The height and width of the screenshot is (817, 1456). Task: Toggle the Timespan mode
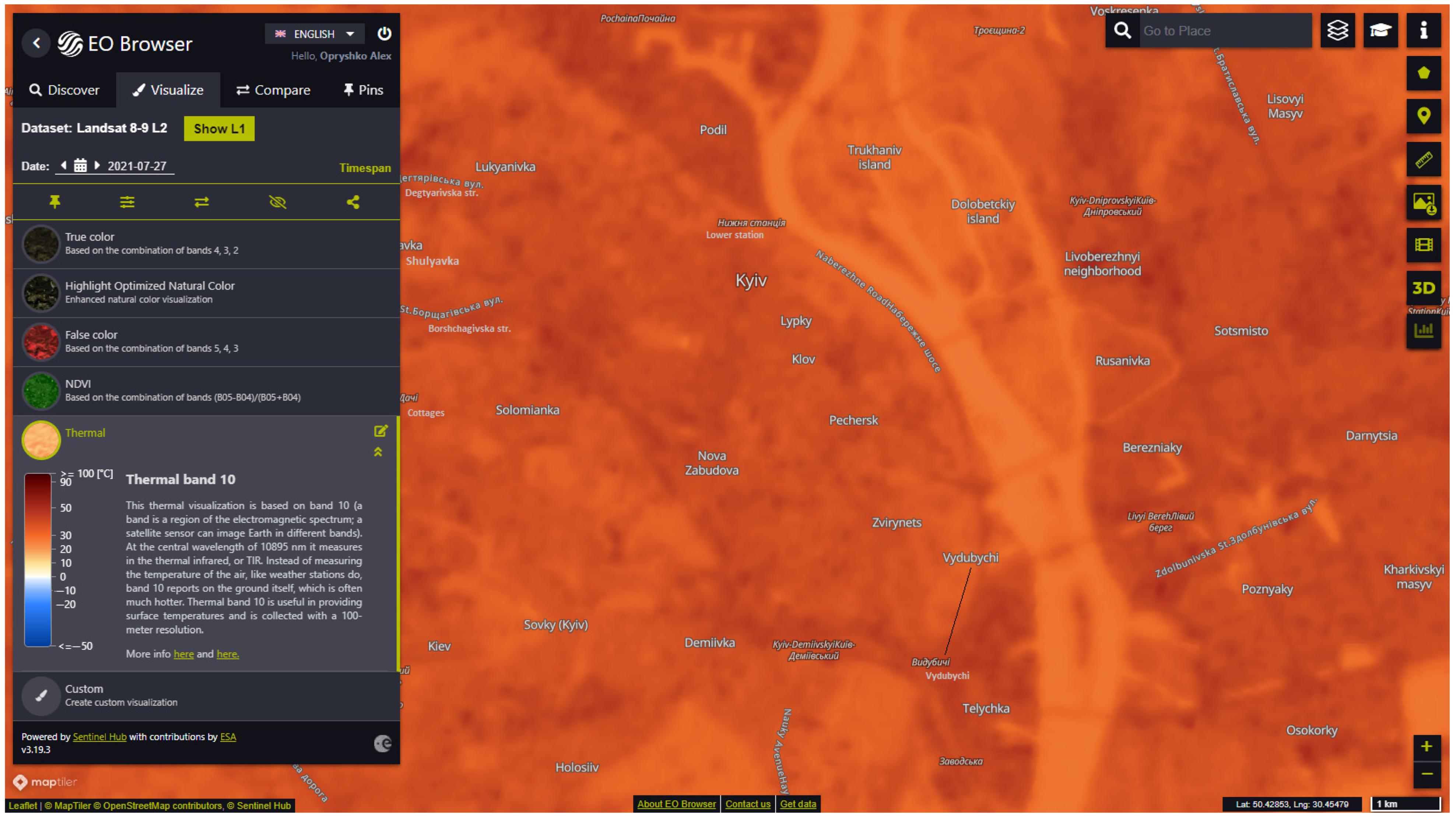[x=365, y=168]
